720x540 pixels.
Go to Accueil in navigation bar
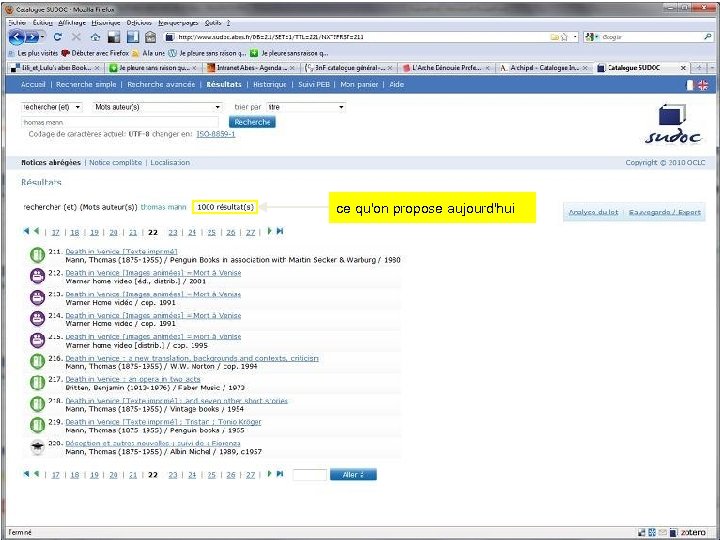33,84
